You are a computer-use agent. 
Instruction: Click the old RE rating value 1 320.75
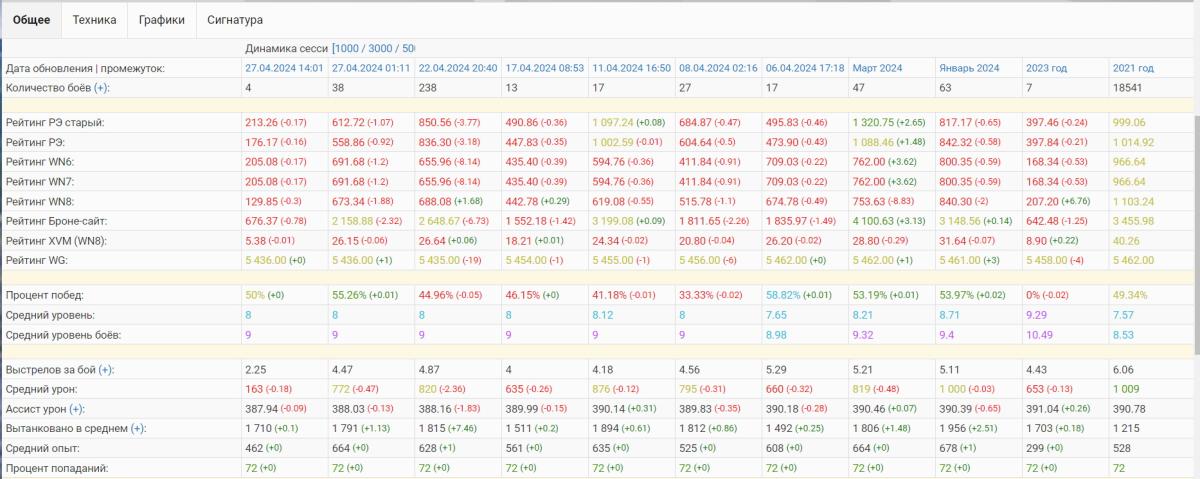(x=875, y=122)
